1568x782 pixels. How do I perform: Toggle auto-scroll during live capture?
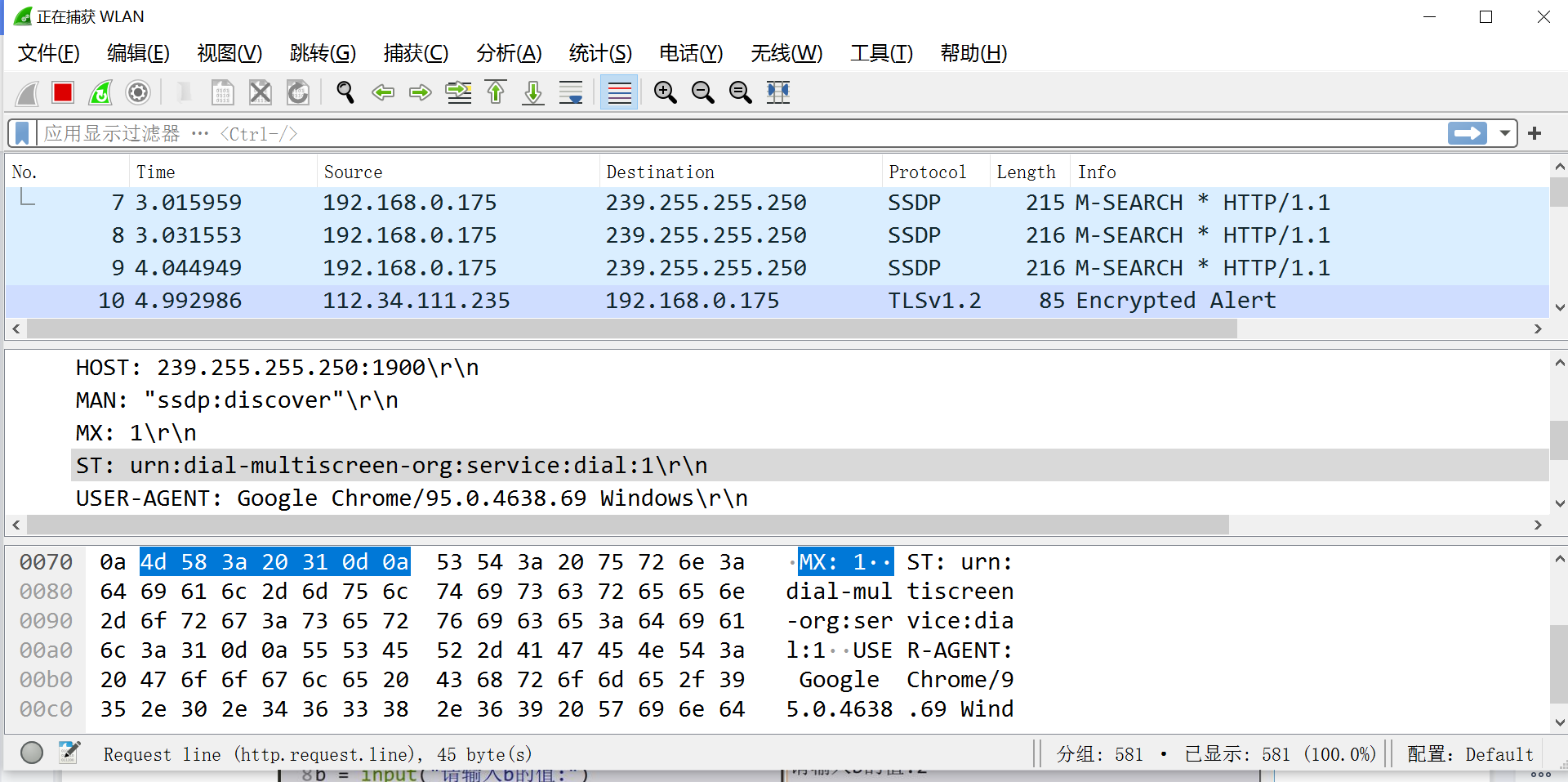tap(570, 92)
